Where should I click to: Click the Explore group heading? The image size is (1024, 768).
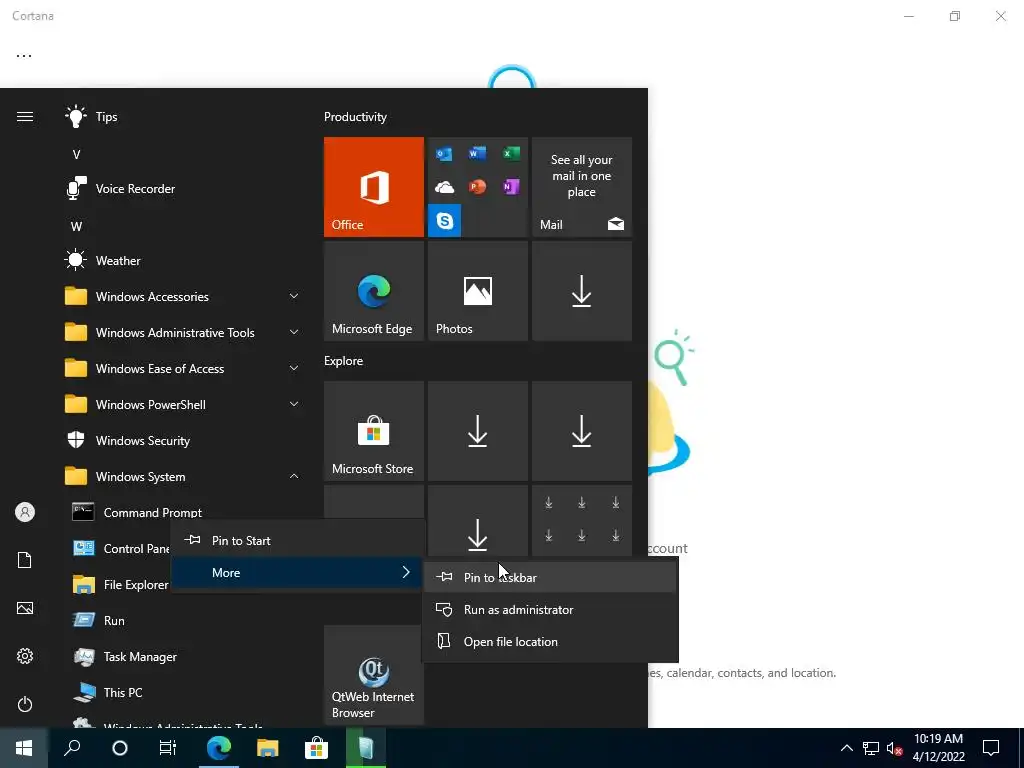344,361
